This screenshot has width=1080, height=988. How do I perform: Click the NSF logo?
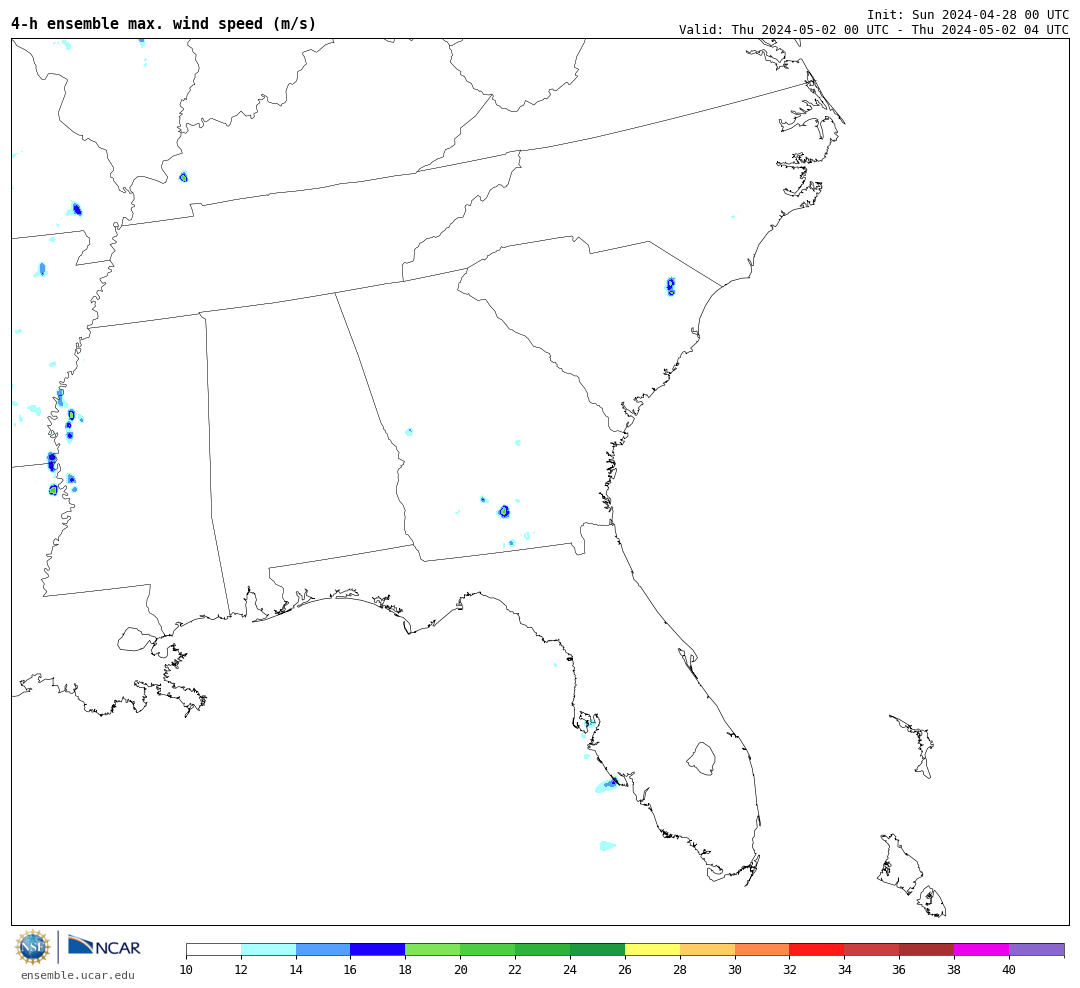click(32, 947)
